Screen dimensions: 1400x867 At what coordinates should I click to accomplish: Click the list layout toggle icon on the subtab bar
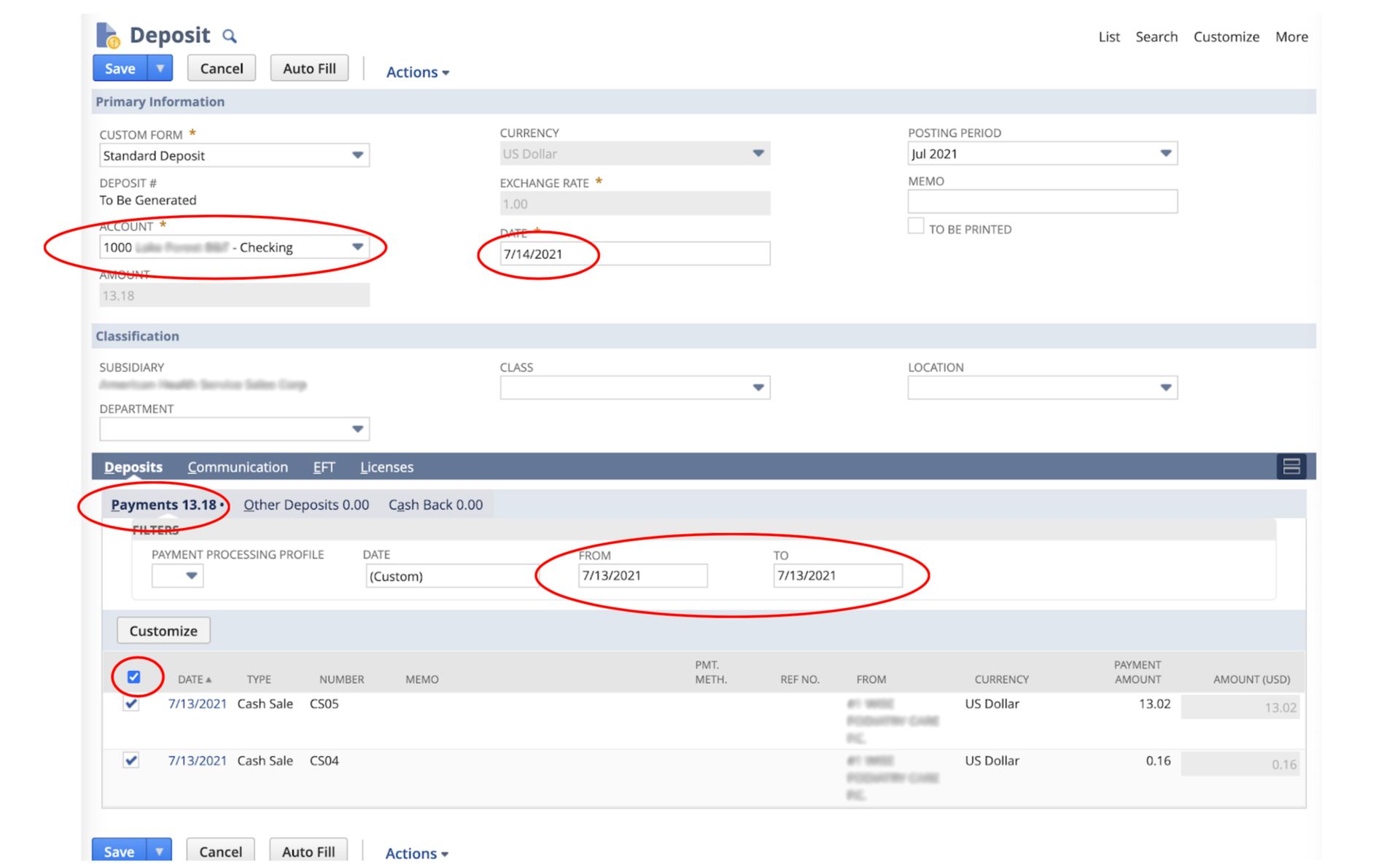(1291, 467)
